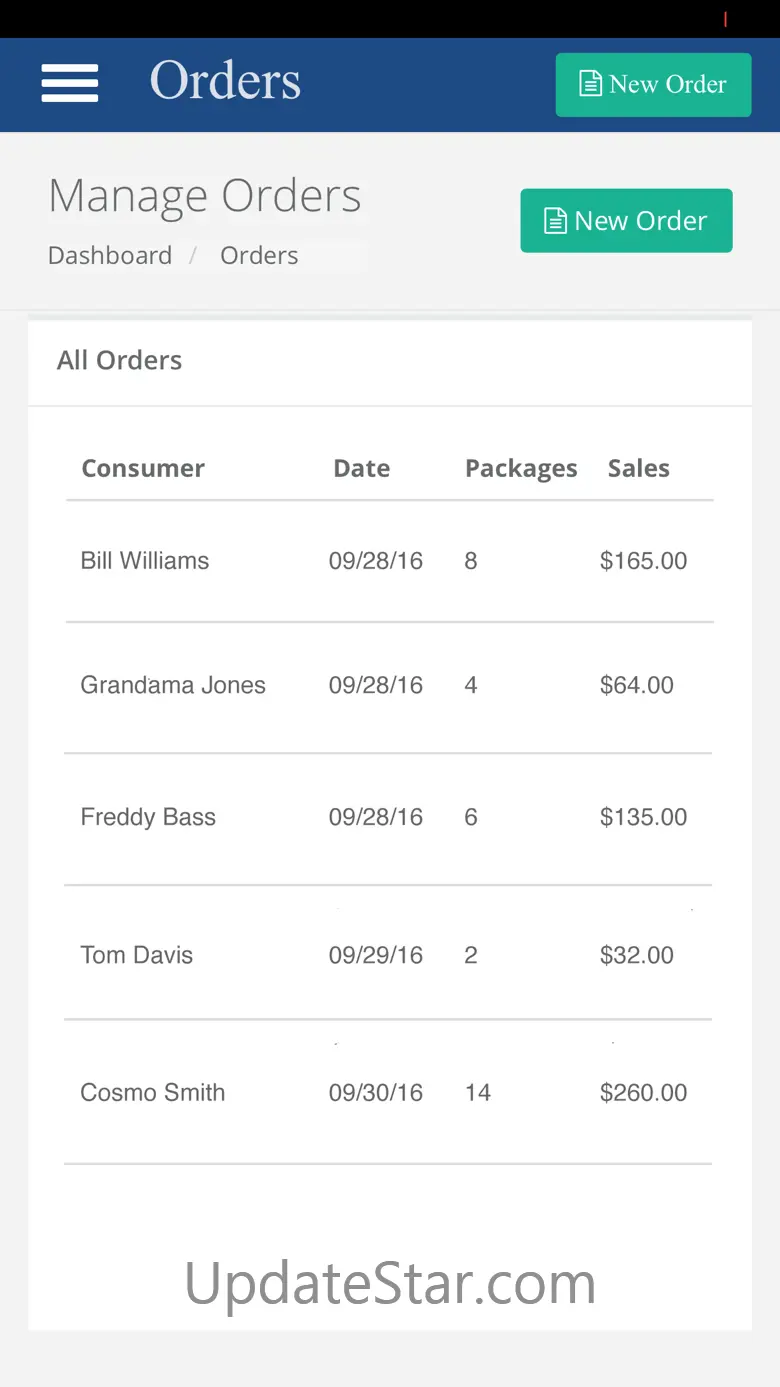780x1387 pixels.
Task: Click the All Orders panel heading
Action: click(120, 360)
